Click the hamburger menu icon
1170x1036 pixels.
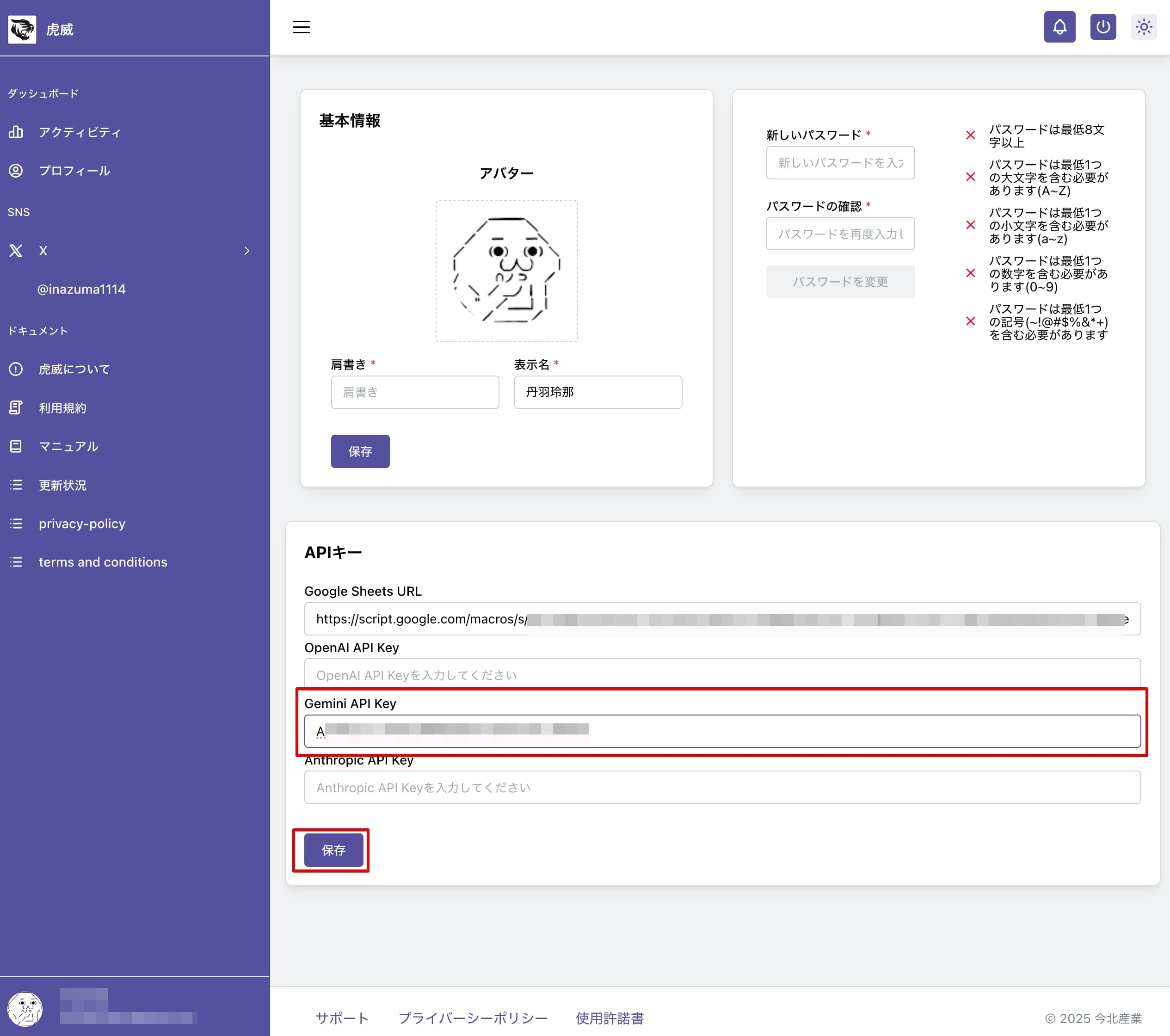(301, 27)
